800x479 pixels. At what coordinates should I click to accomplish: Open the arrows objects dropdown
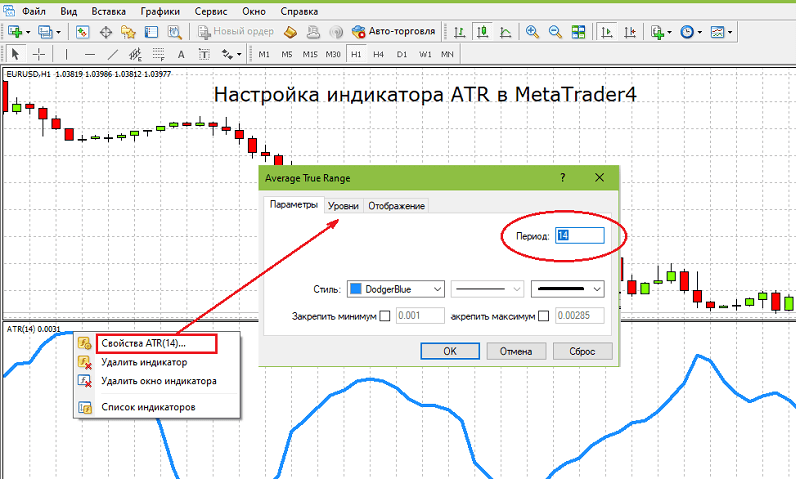point(239,54)
